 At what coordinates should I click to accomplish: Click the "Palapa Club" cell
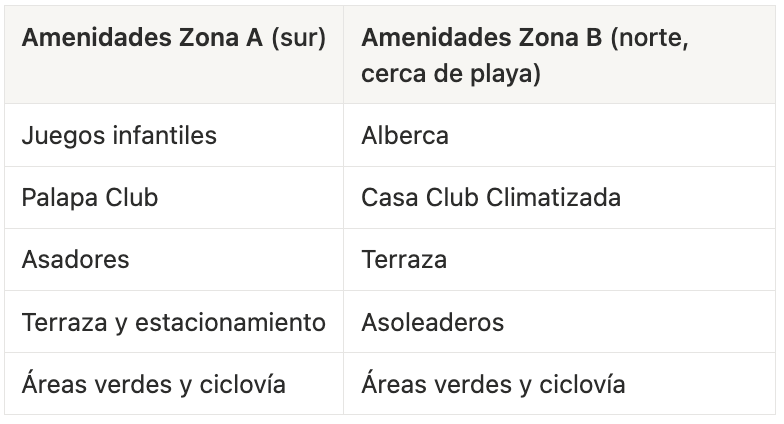click(x=90, y=197)
